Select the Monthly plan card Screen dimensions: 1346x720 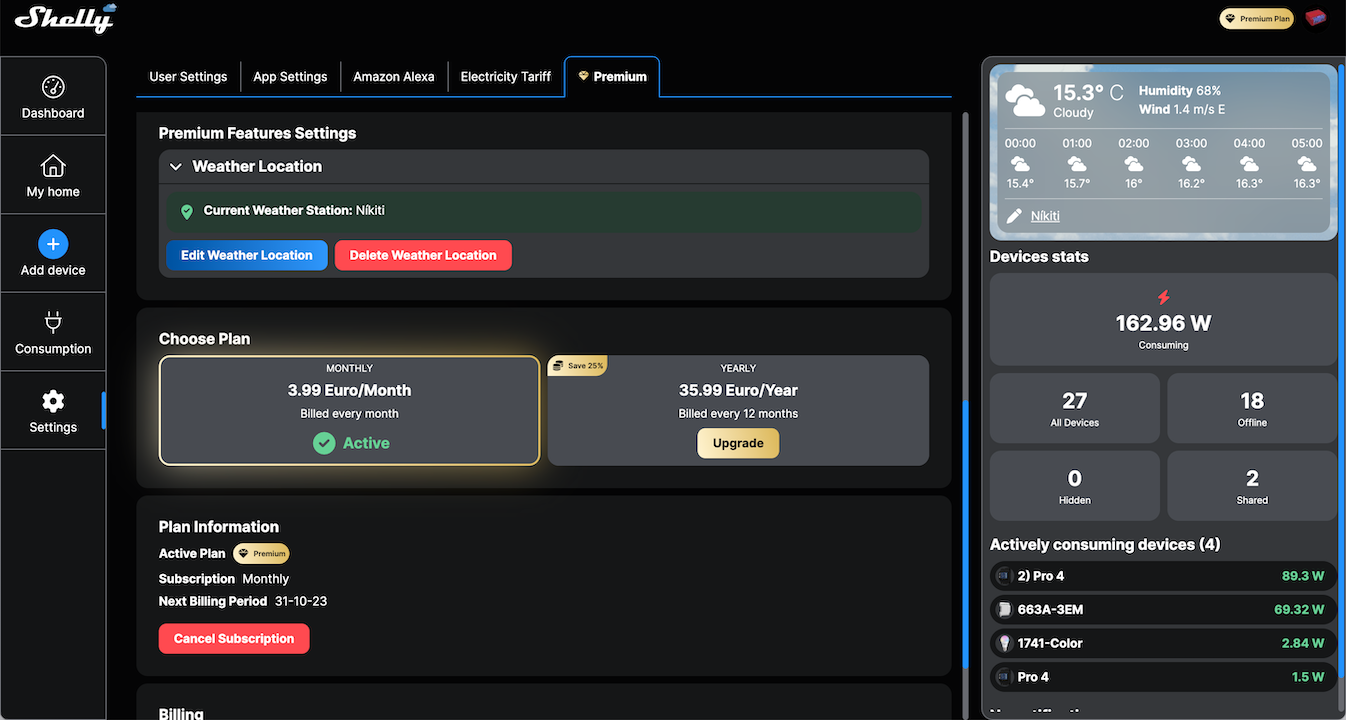pyautogui.click(x=349, y=410)
